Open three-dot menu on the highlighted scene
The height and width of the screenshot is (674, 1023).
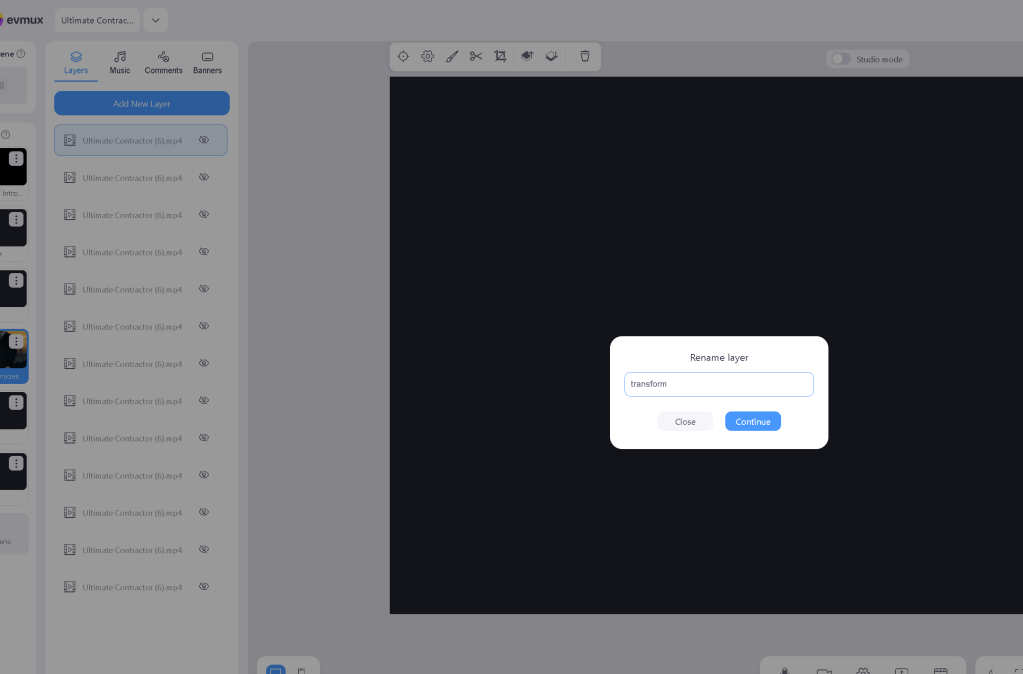tap(16, 341)
